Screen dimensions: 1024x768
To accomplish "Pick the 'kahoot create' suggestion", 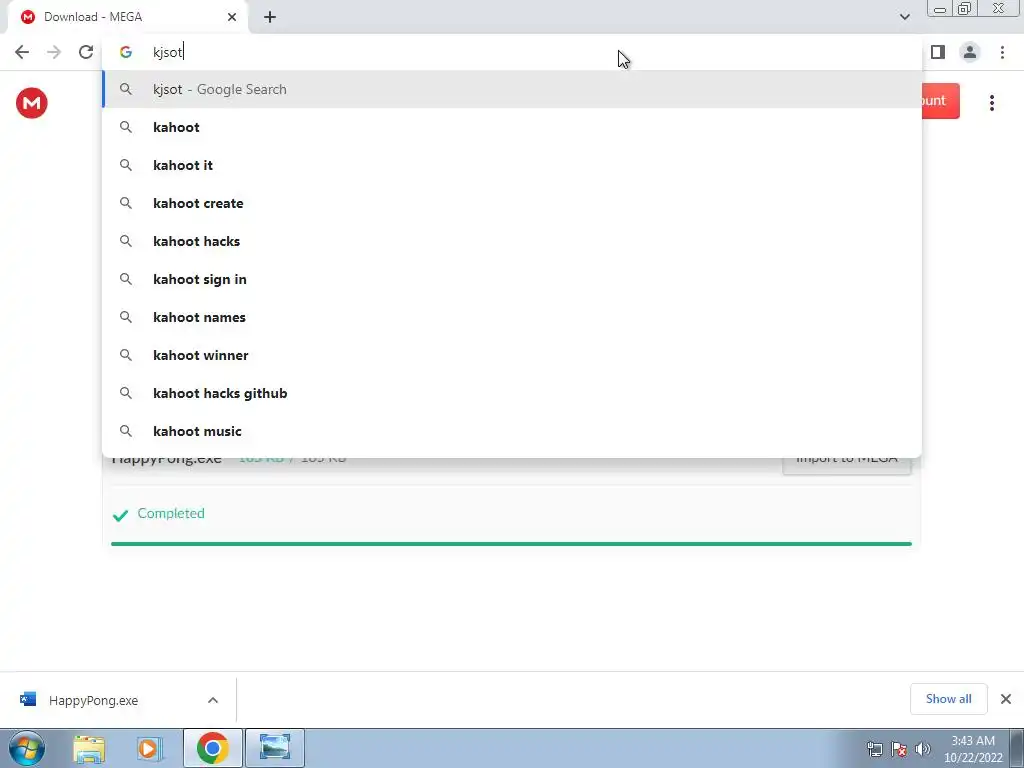I will 512,203.
